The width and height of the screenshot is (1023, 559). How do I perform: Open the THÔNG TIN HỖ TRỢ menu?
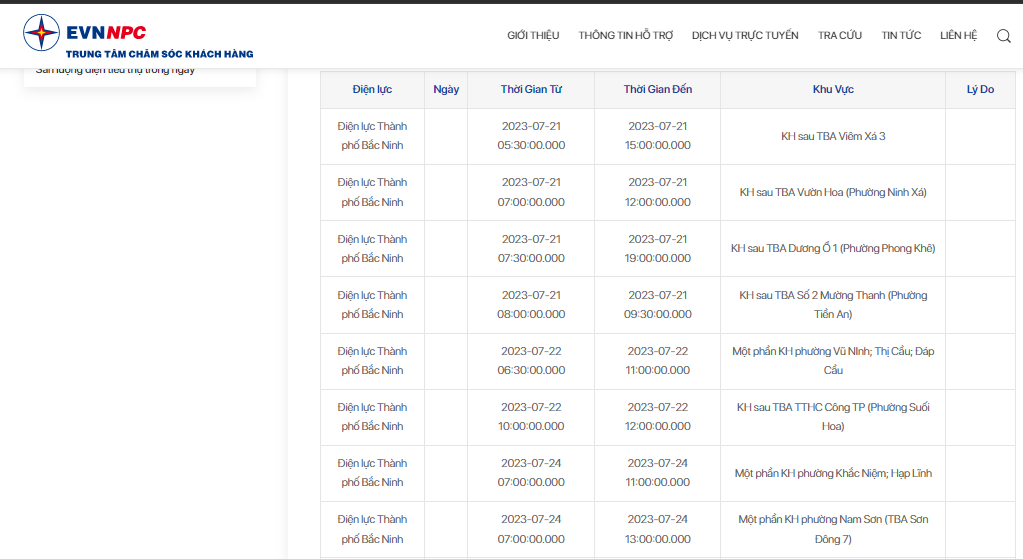[x=625, y=35]
